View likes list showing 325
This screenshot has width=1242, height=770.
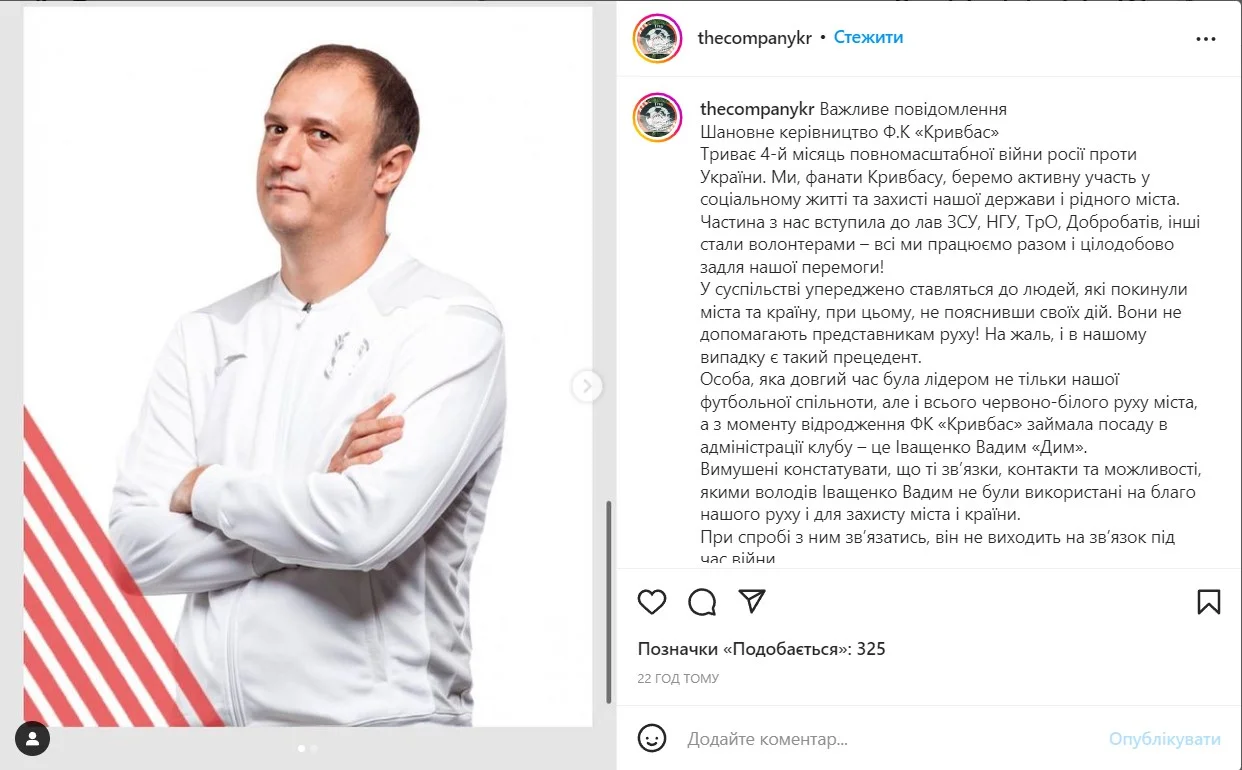pos(762,649)
